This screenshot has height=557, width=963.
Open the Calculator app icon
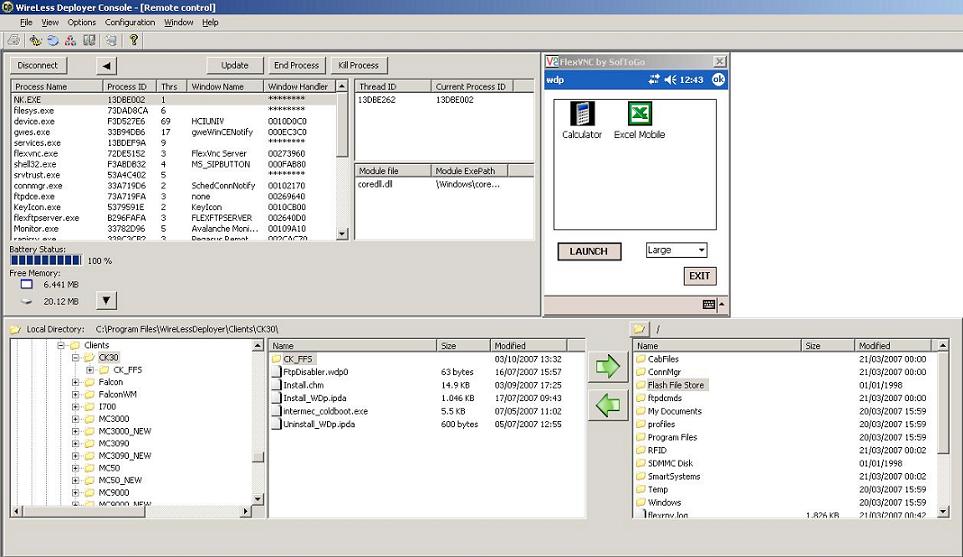pyautogui.click(x=581, y=114)
